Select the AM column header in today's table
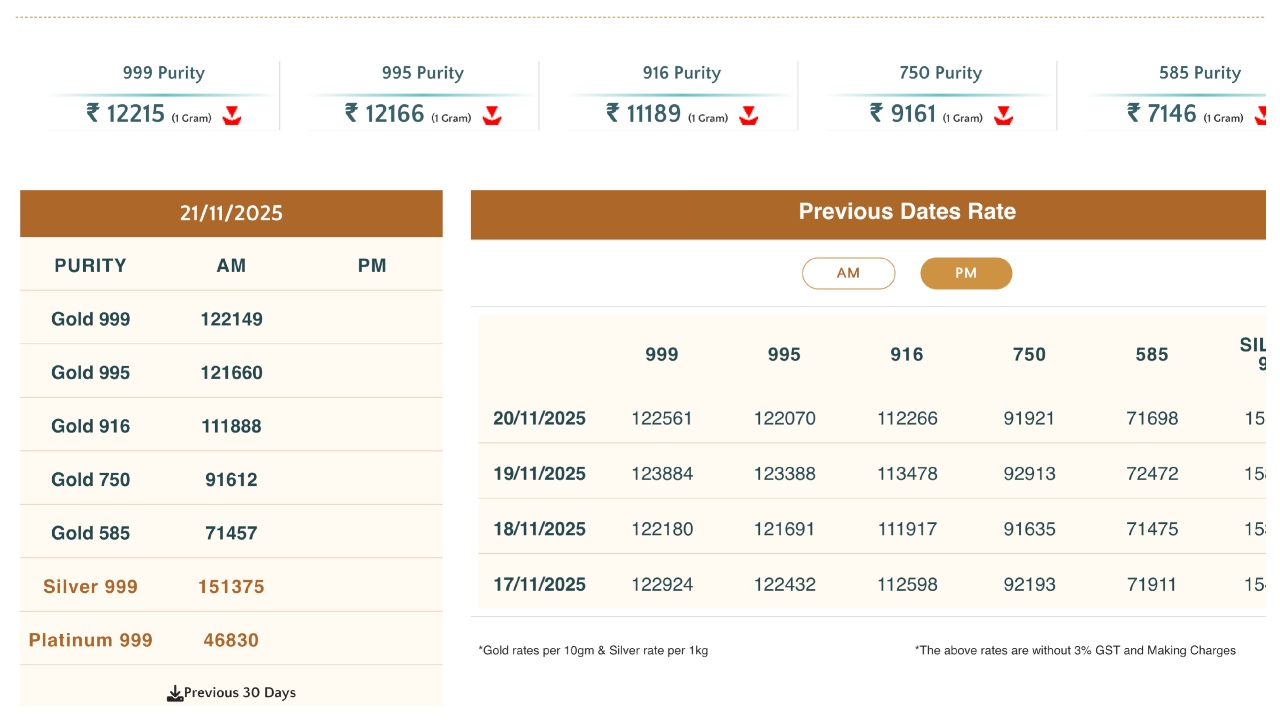This screenshot has height=720, width=1280. click(x=231, y=266)
